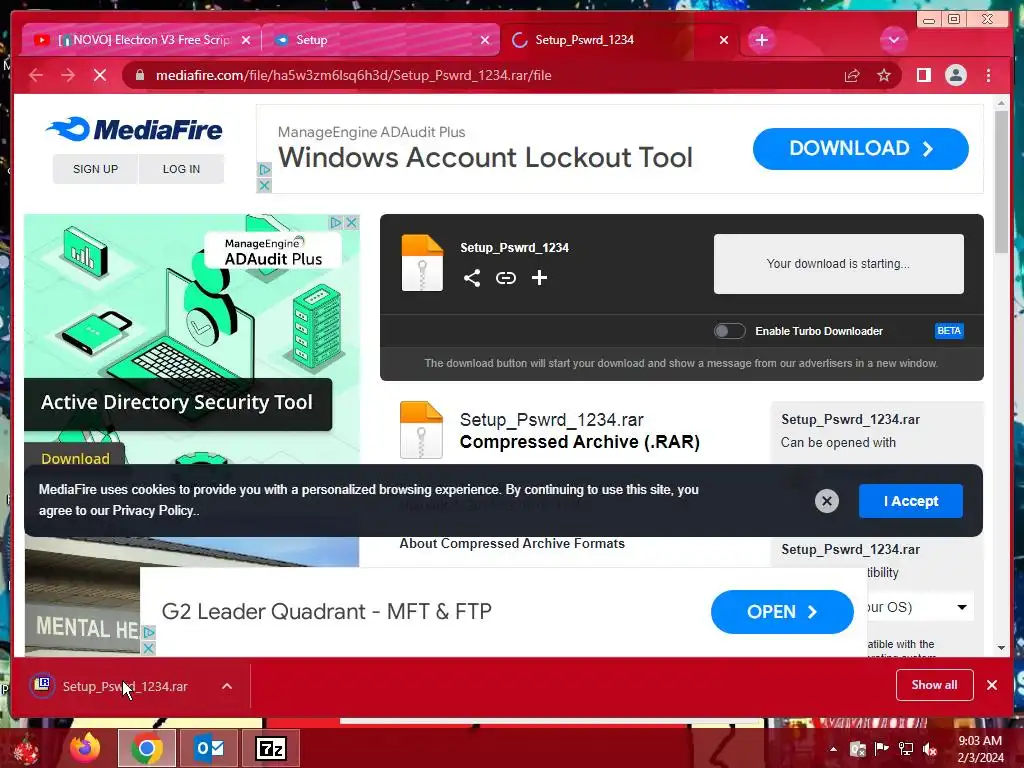
Task: Bookmark this page with the star icon
Action: (884, 76)
